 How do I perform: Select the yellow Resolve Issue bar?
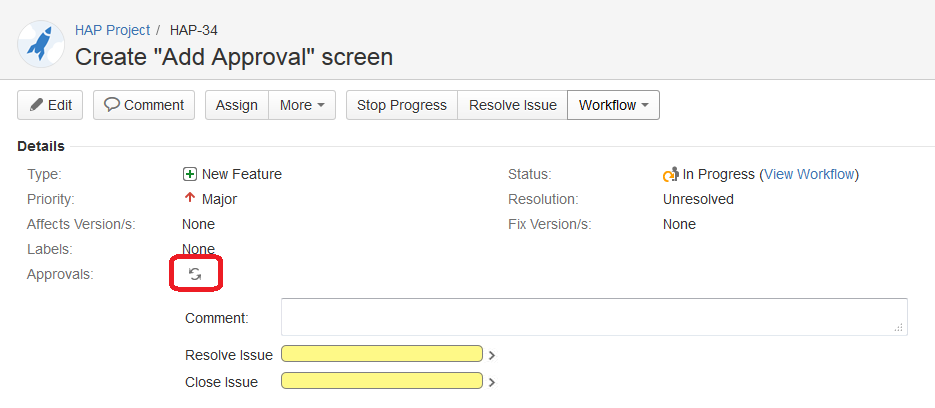(x=382, y=354)
